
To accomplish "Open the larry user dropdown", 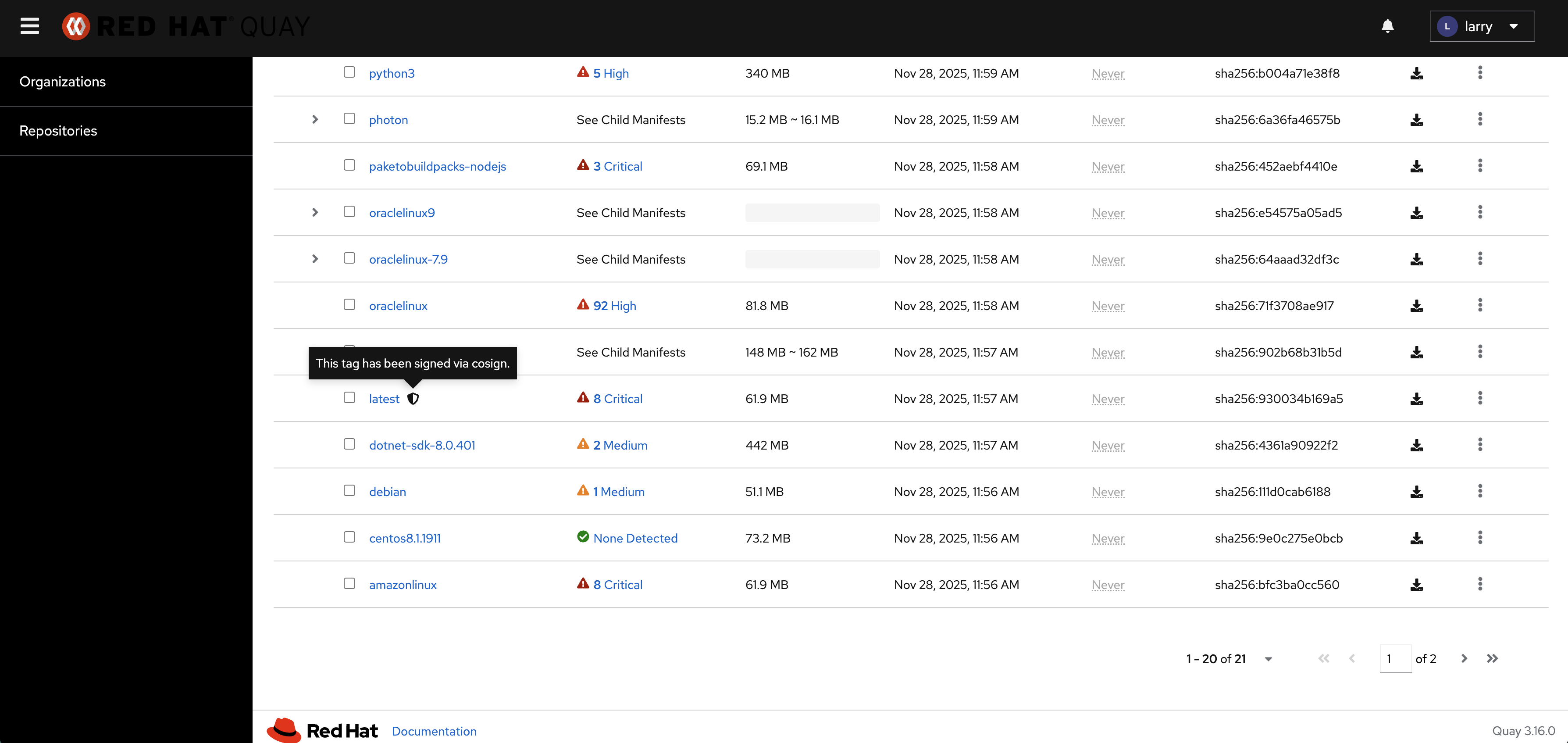I will (1481, 26).
